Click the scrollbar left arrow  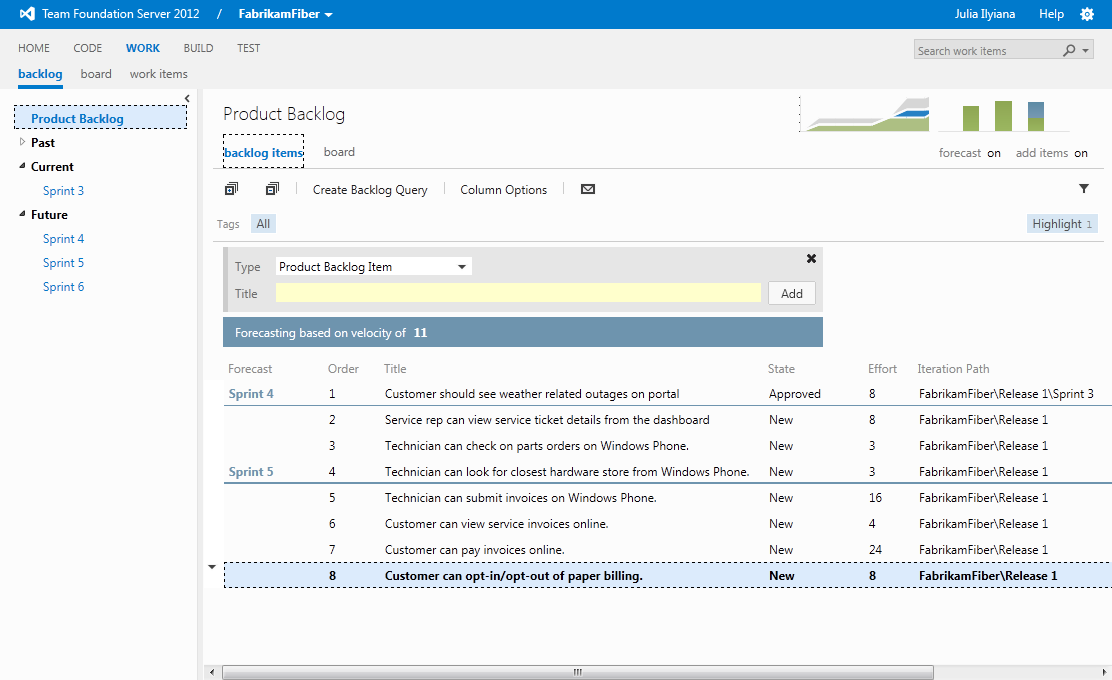(211, 672)
